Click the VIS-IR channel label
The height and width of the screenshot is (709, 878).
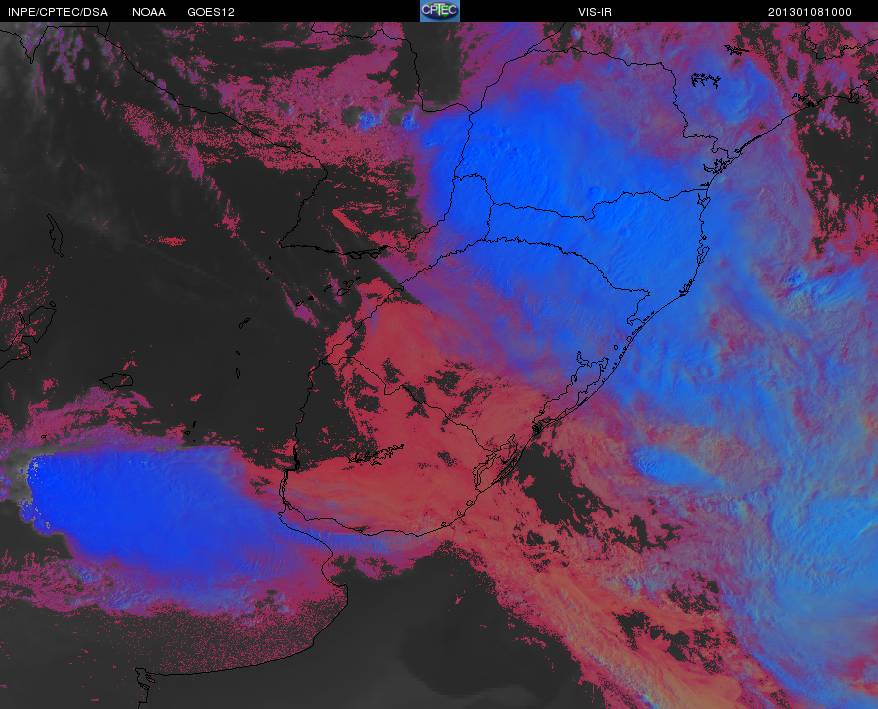[x=595, y=12]
